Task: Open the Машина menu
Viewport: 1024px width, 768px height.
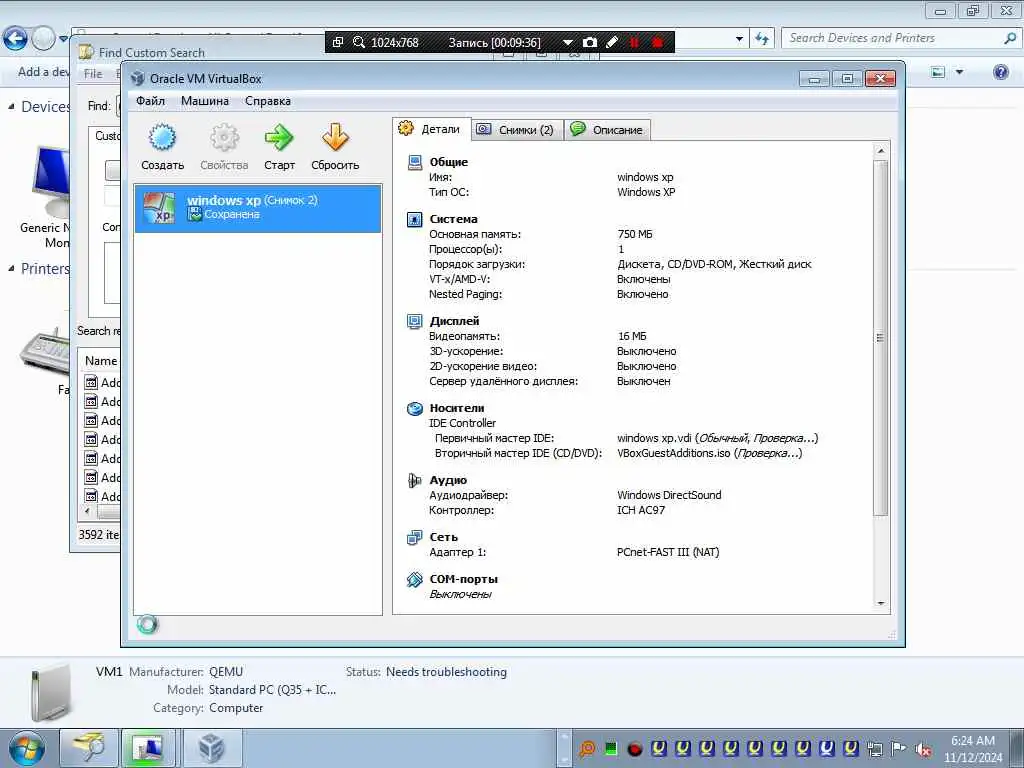Action: click(x=204, y=101)
